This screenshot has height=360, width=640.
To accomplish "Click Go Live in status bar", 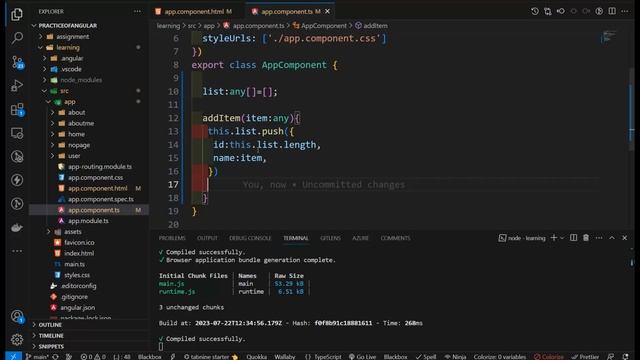I will (x=362, y=357).
